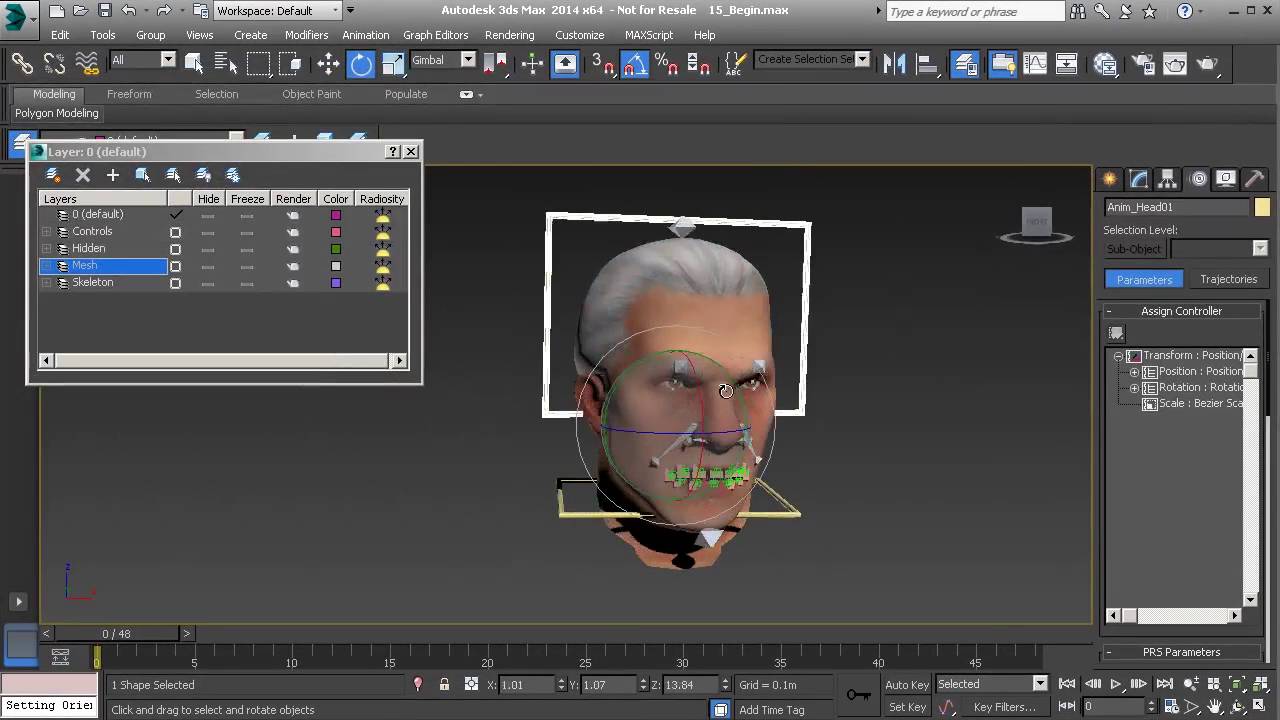Click the Trajectories button
Viewport: 1280px width, 720px height.
point(1228,279)
